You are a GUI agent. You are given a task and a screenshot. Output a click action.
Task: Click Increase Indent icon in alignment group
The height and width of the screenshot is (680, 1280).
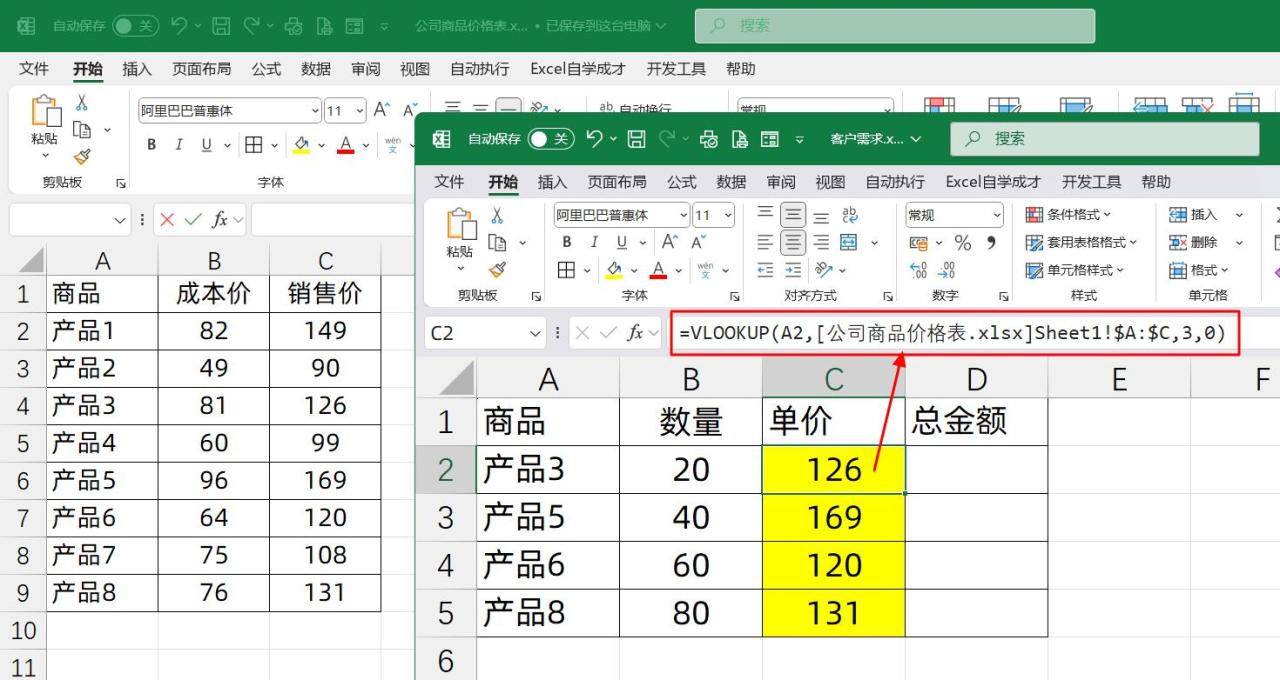[793, 269]
